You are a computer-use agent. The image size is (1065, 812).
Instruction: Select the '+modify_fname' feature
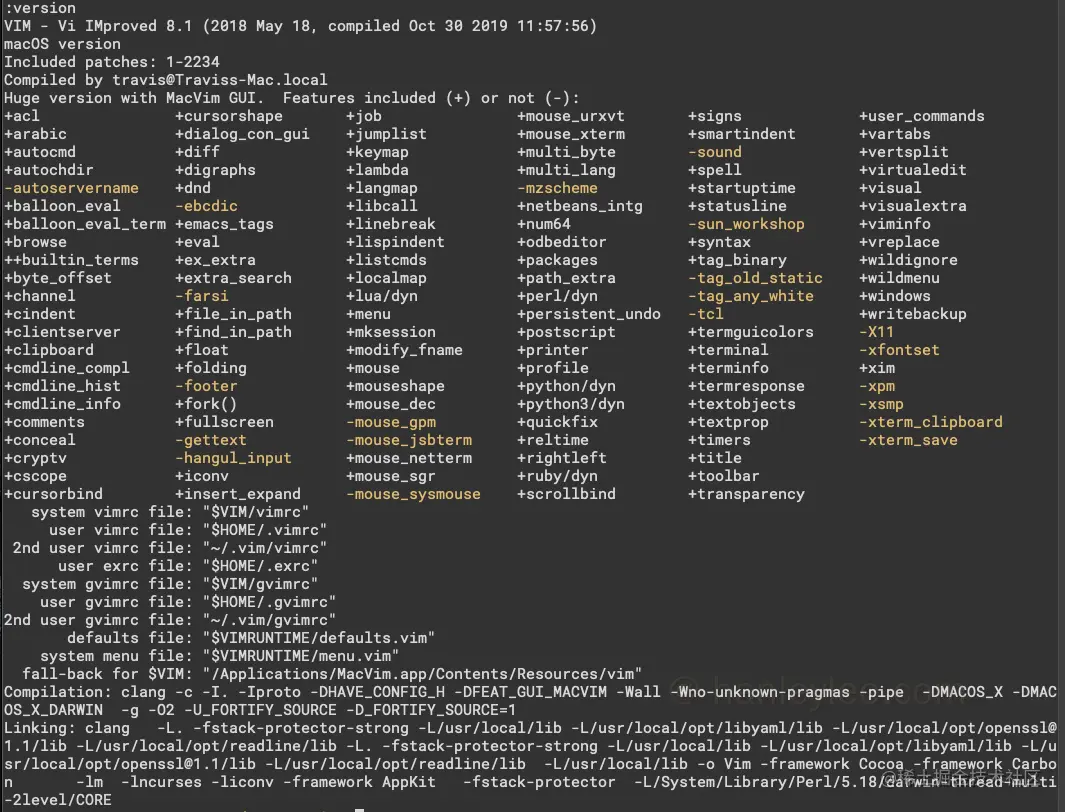(x=405, y=350)
